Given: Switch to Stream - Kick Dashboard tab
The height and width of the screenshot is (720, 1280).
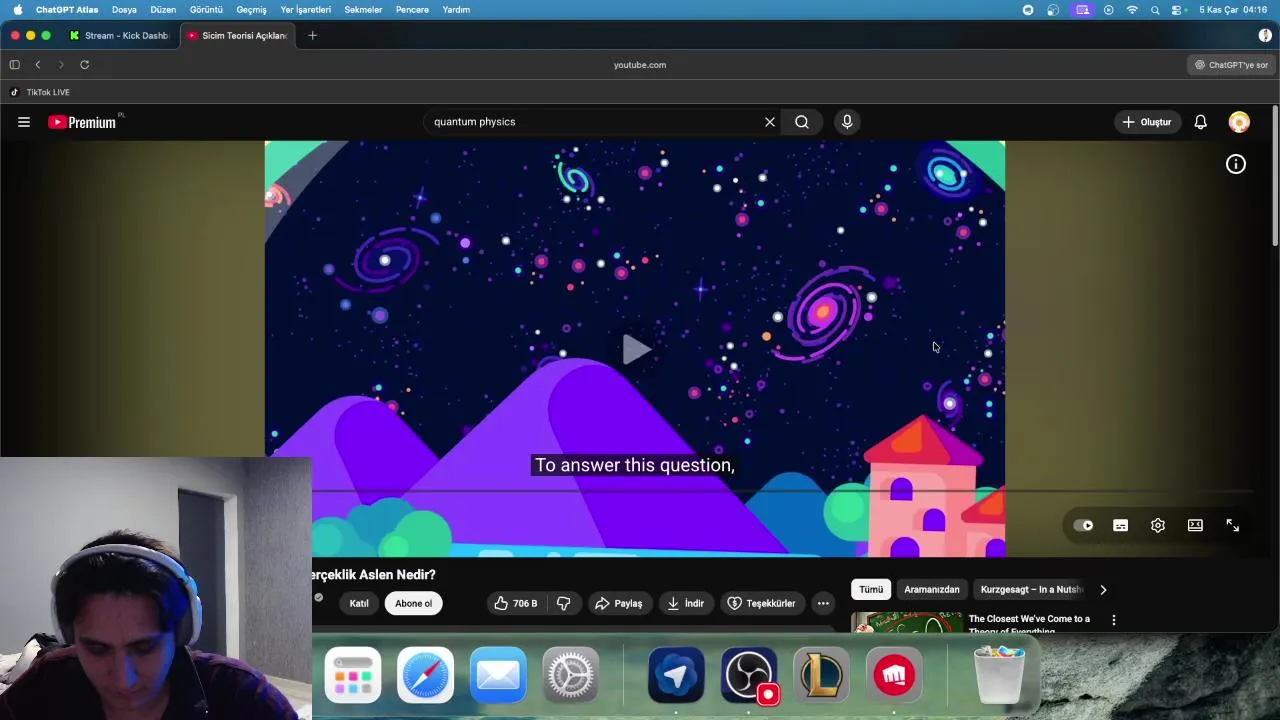Looking at the screenshot, I should (120, 35).
